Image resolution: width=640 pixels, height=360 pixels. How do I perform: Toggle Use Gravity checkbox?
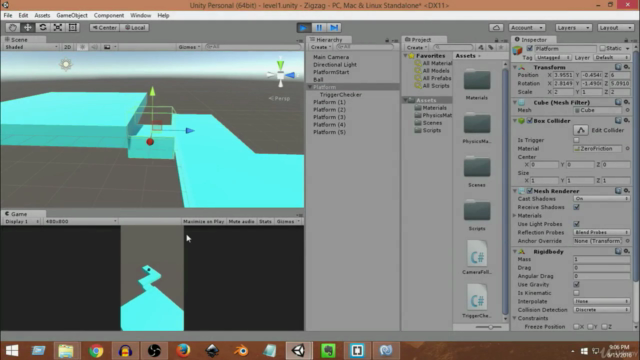pos(576,284)
